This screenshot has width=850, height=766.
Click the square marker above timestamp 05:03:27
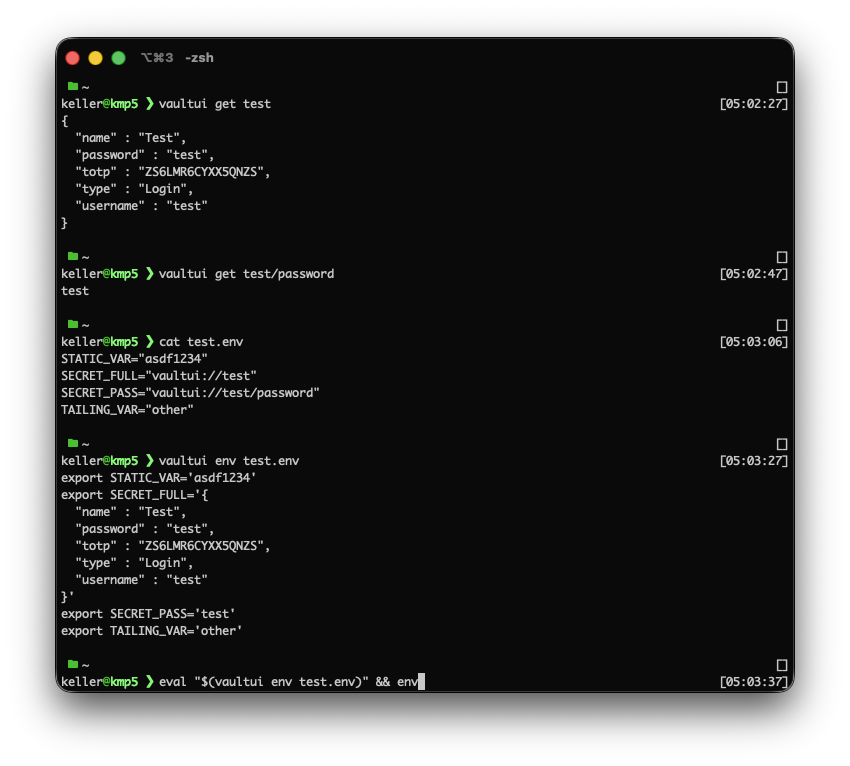(x=782, y=445)
